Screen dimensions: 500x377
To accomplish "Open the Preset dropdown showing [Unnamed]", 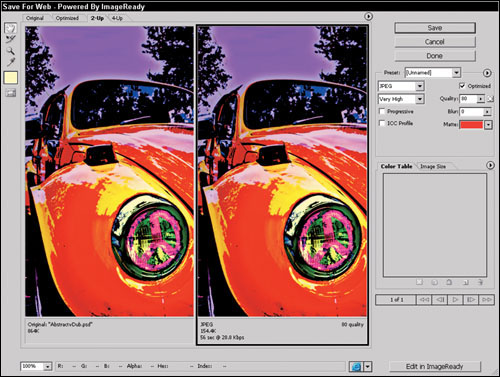I will coord(432,72).
